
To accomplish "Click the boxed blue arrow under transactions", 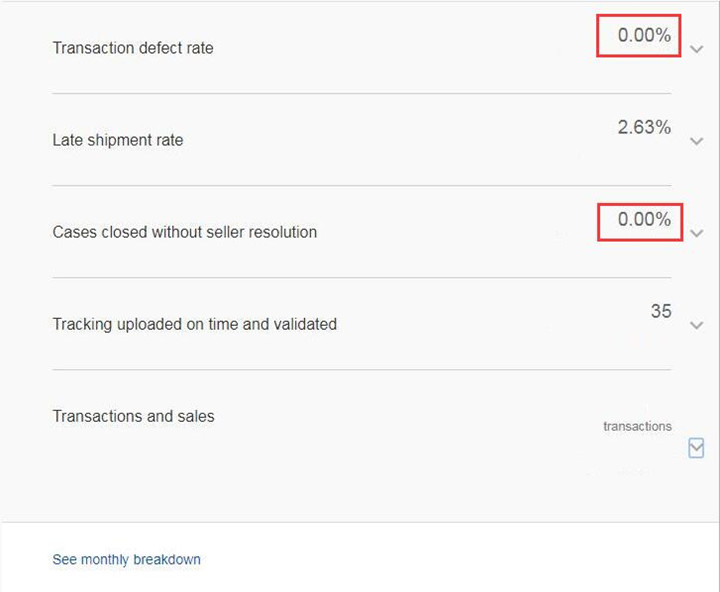I will [696, 448].
